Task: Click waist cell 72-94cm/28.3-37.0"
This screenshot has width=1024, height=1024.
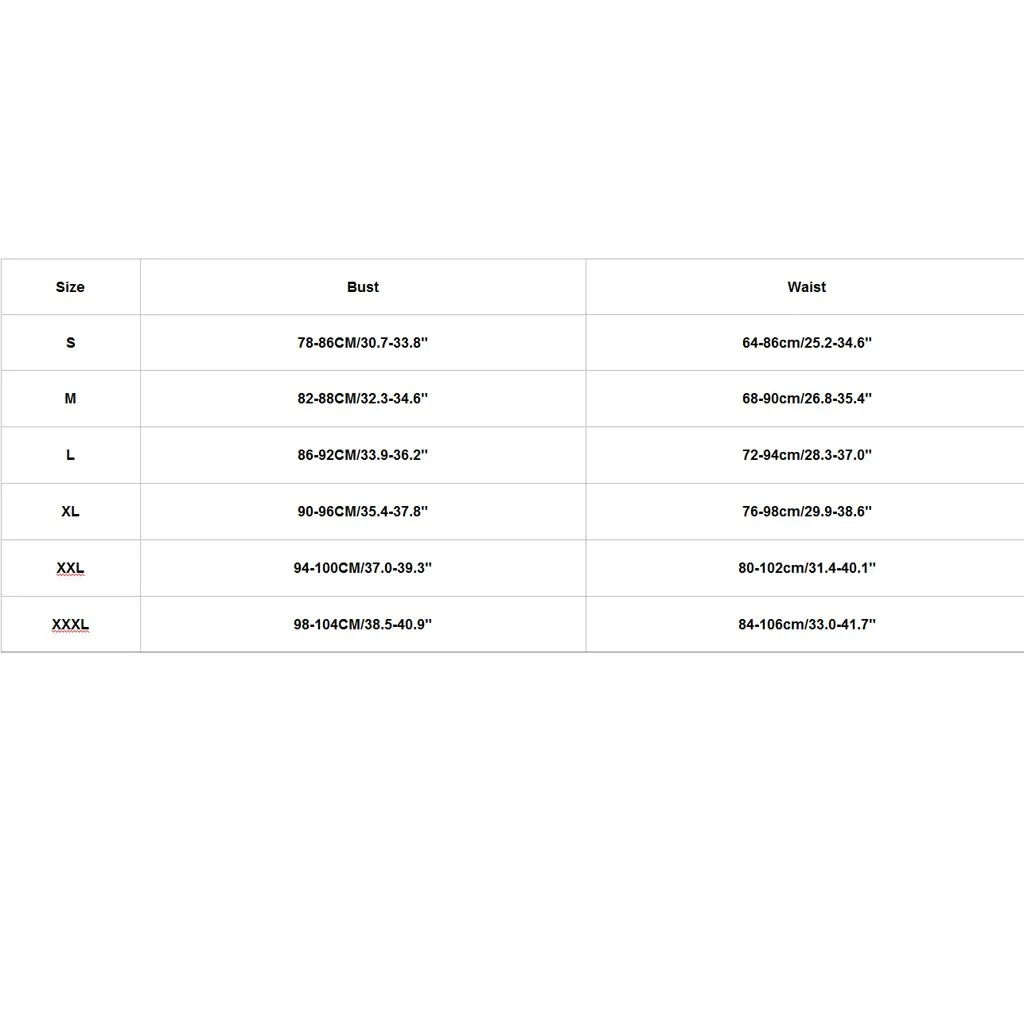Action: [x=807, y=455]
